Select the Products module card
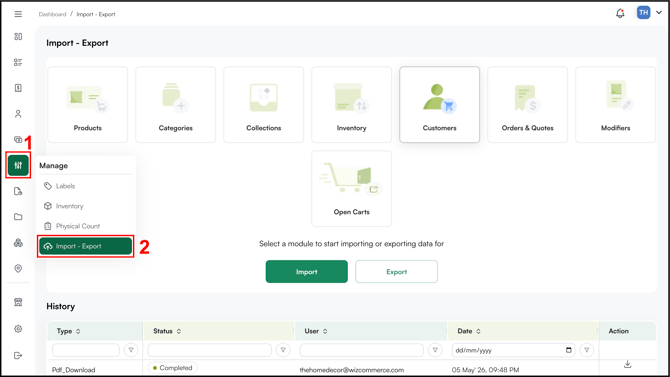Screen dimensions: 670x377 (x=88, y=104)
